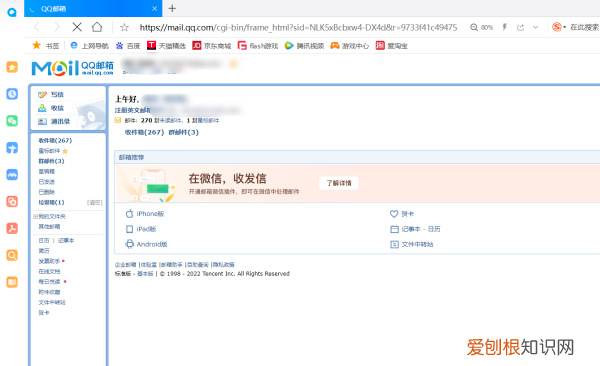Click the heart icon beside 贺卡
The height and width of the screenshot is (366, 600).
(394, 214)
